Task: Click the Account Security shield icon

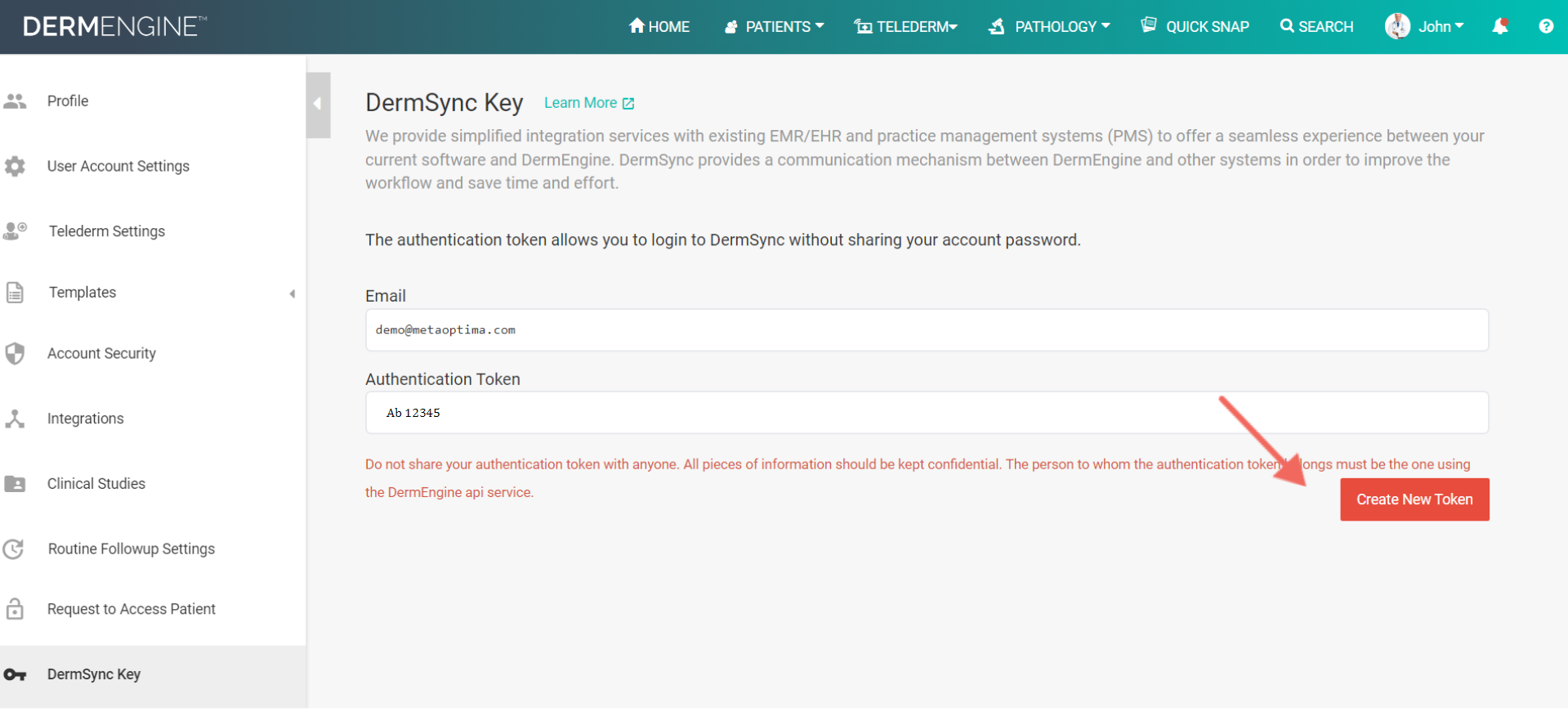Action: pyautogui.click(x=15, y=353)
